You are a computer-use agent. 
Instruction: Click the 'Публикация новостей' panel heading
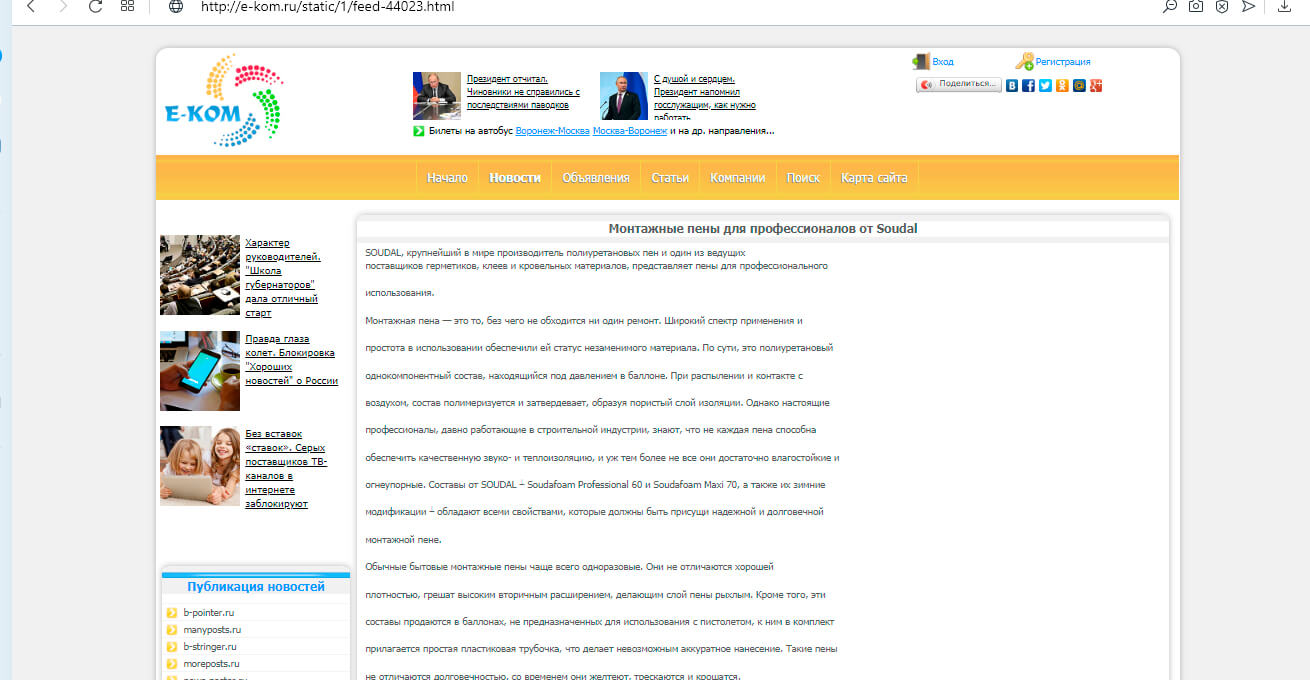[x=256, y=587]
